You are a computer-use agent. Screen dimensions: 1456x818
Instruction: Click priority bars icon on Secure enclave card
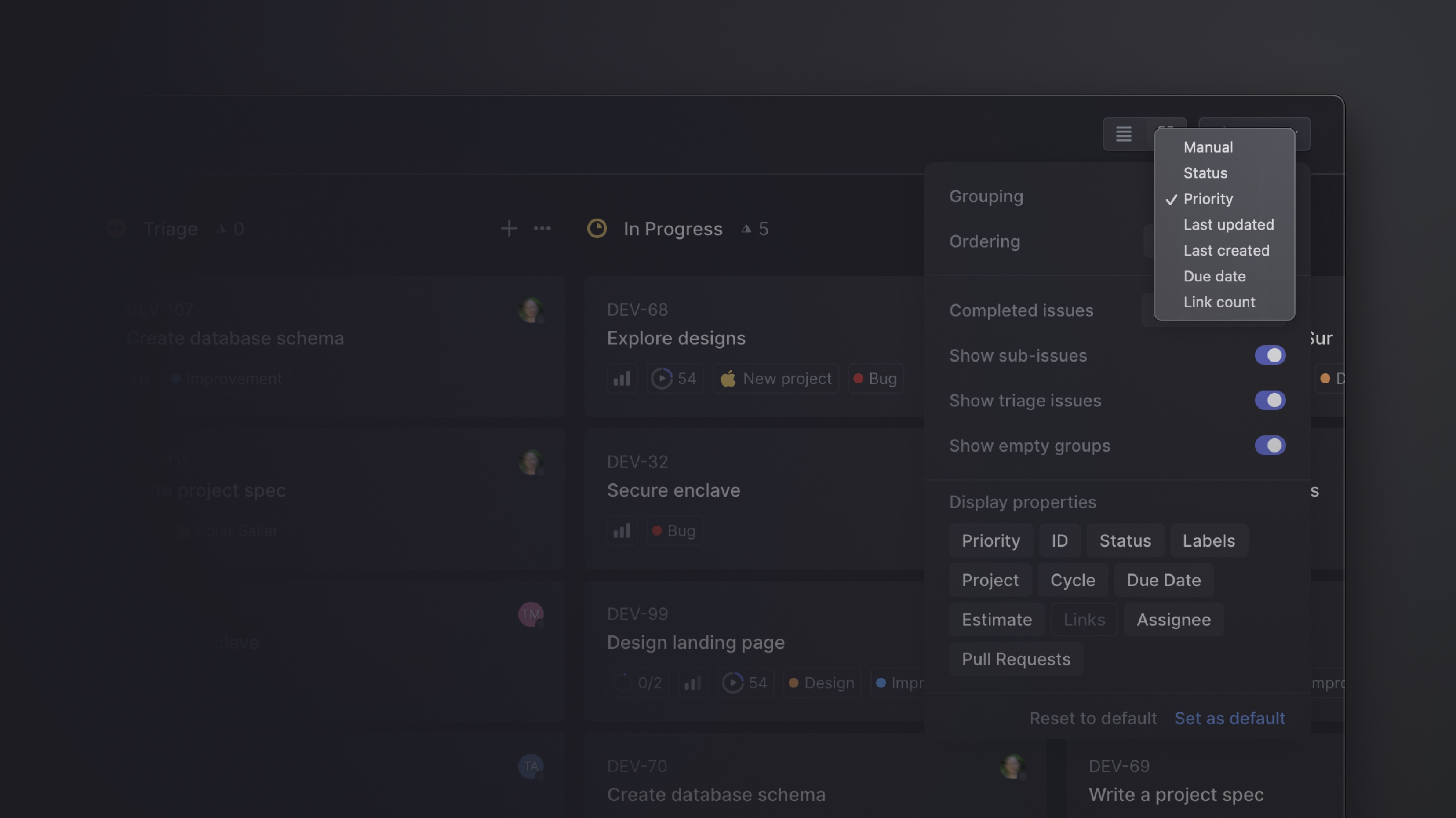click(x=622, y=530)
